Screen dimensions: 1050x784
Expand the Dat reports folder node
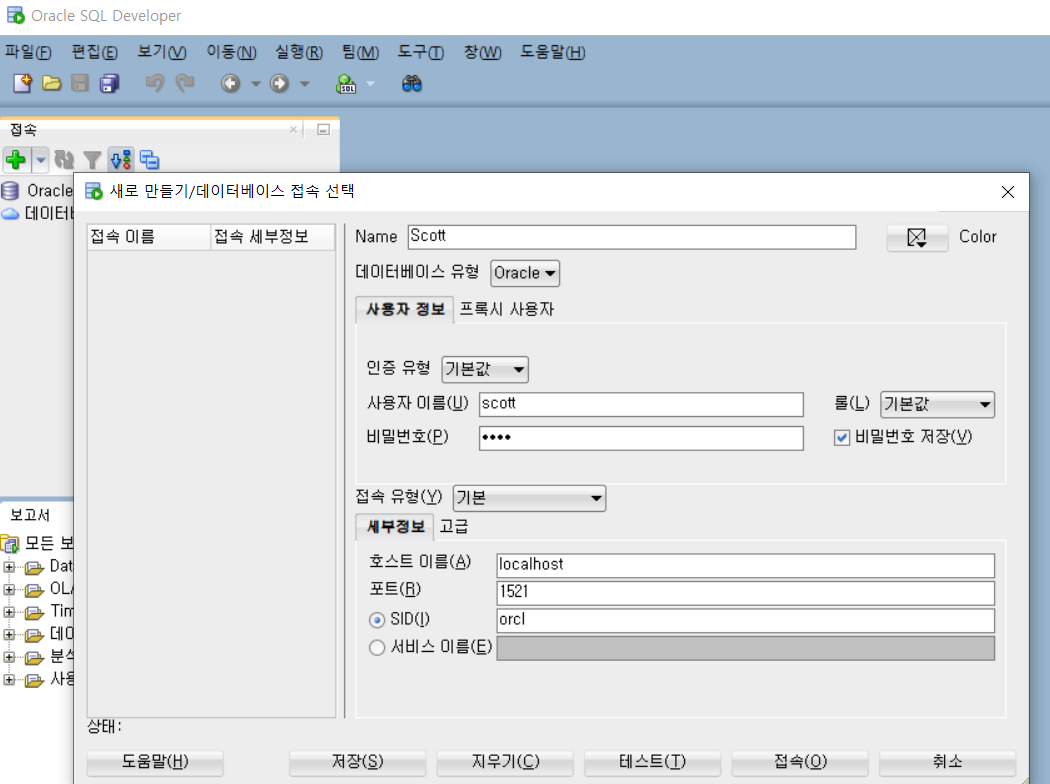pyautogui.click(x=9, y=567)
